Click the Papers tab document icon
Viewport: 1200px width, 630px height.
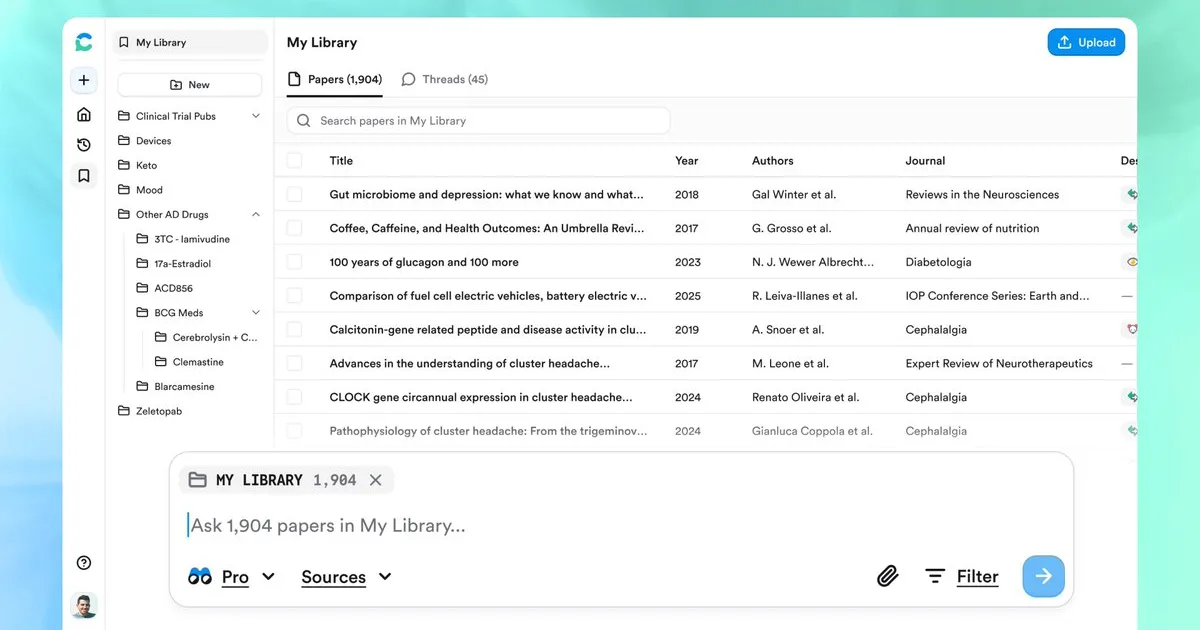tap(294, 79)
